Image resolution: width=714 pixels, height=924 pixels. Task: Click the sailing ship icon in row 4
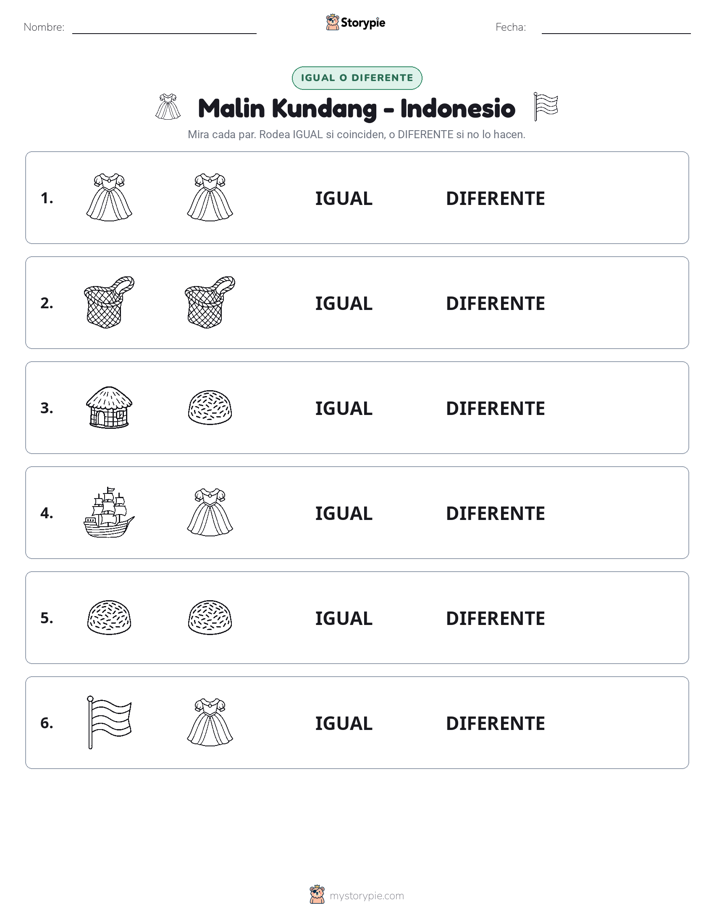(x=109, y=513)
